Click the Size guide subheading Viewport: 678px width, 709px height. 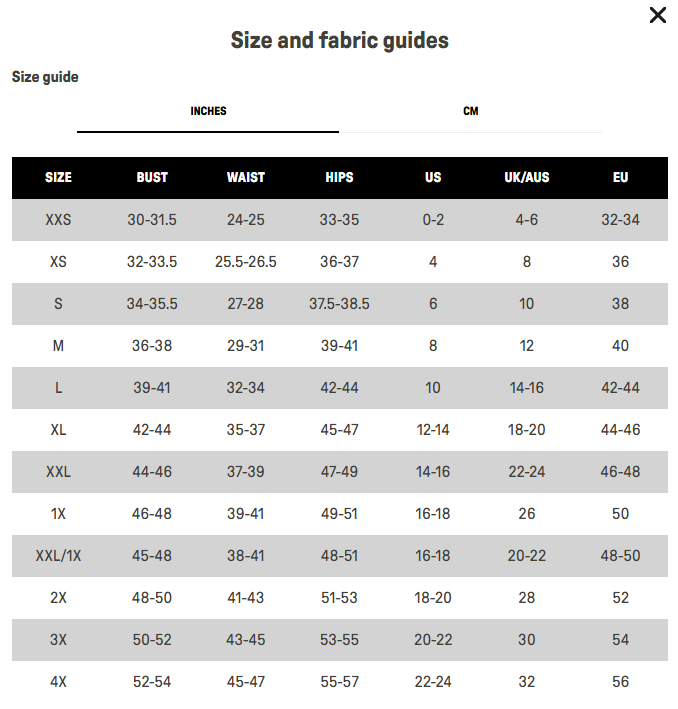tap(45, 77)
